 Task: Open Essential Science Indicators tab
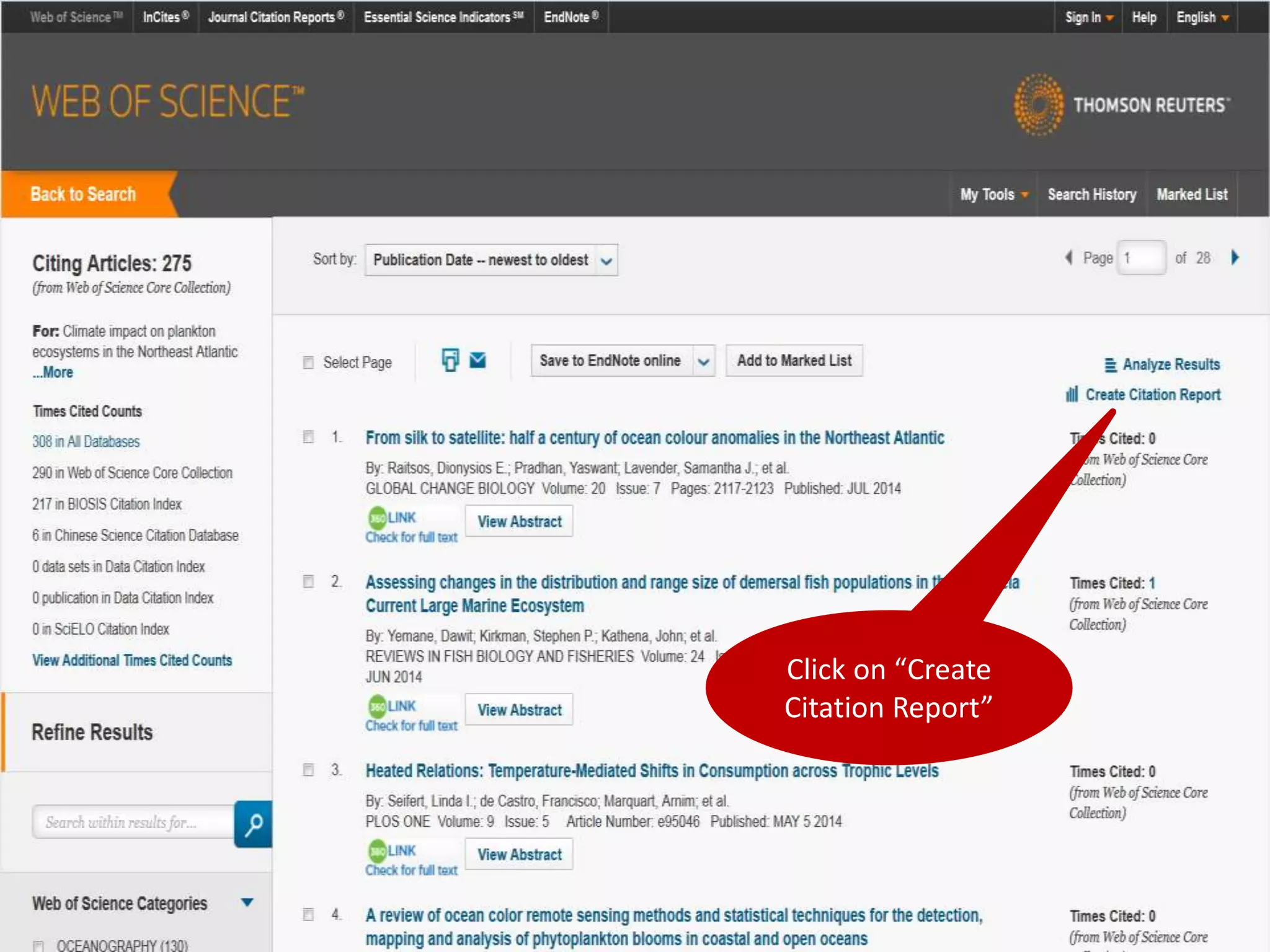click(x=443, y=17)
